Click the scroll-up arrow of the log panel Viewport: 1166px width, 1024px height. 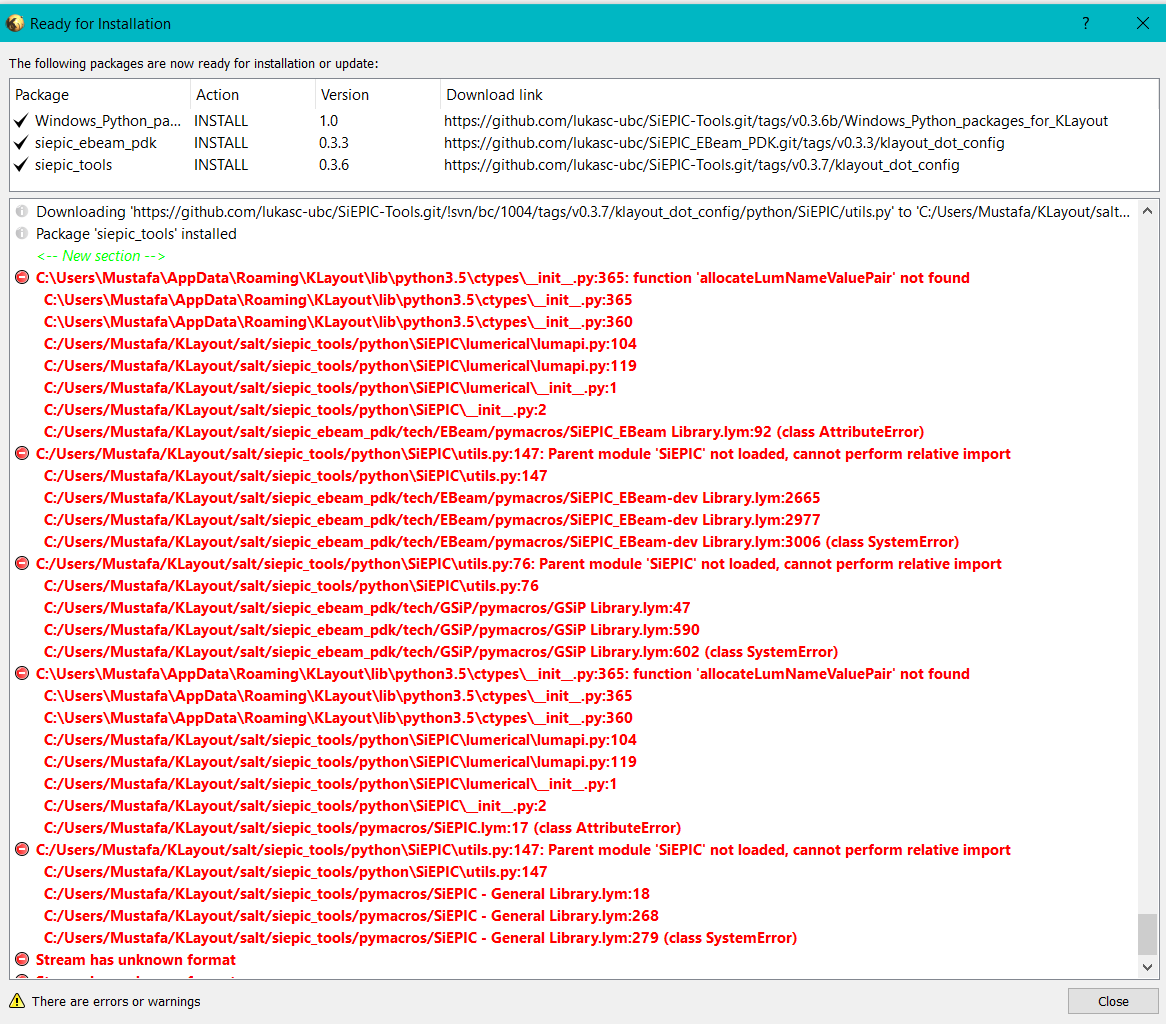1148,211
